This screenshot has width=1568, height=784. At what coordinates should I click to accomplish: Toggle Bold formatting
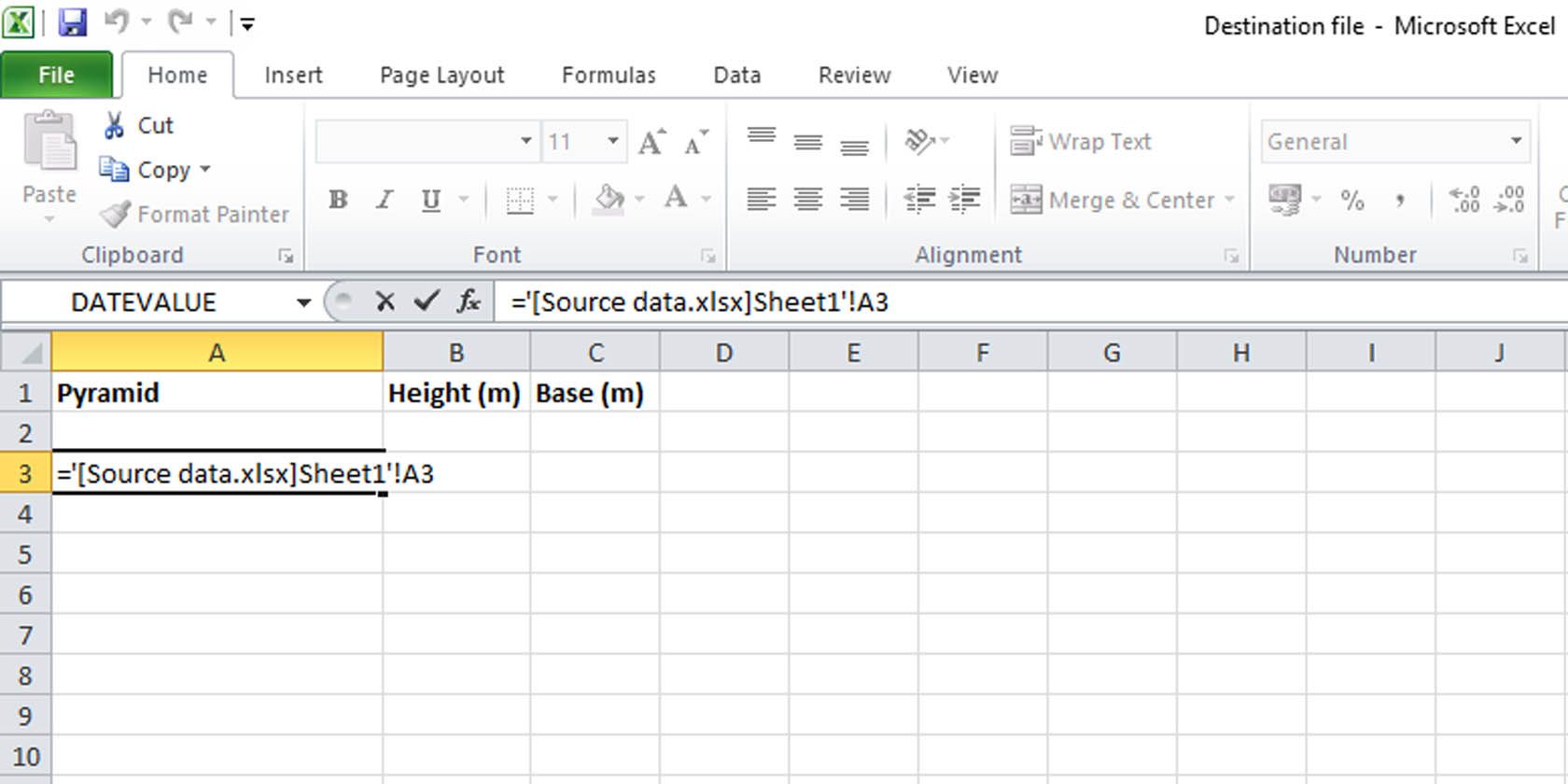338,200
